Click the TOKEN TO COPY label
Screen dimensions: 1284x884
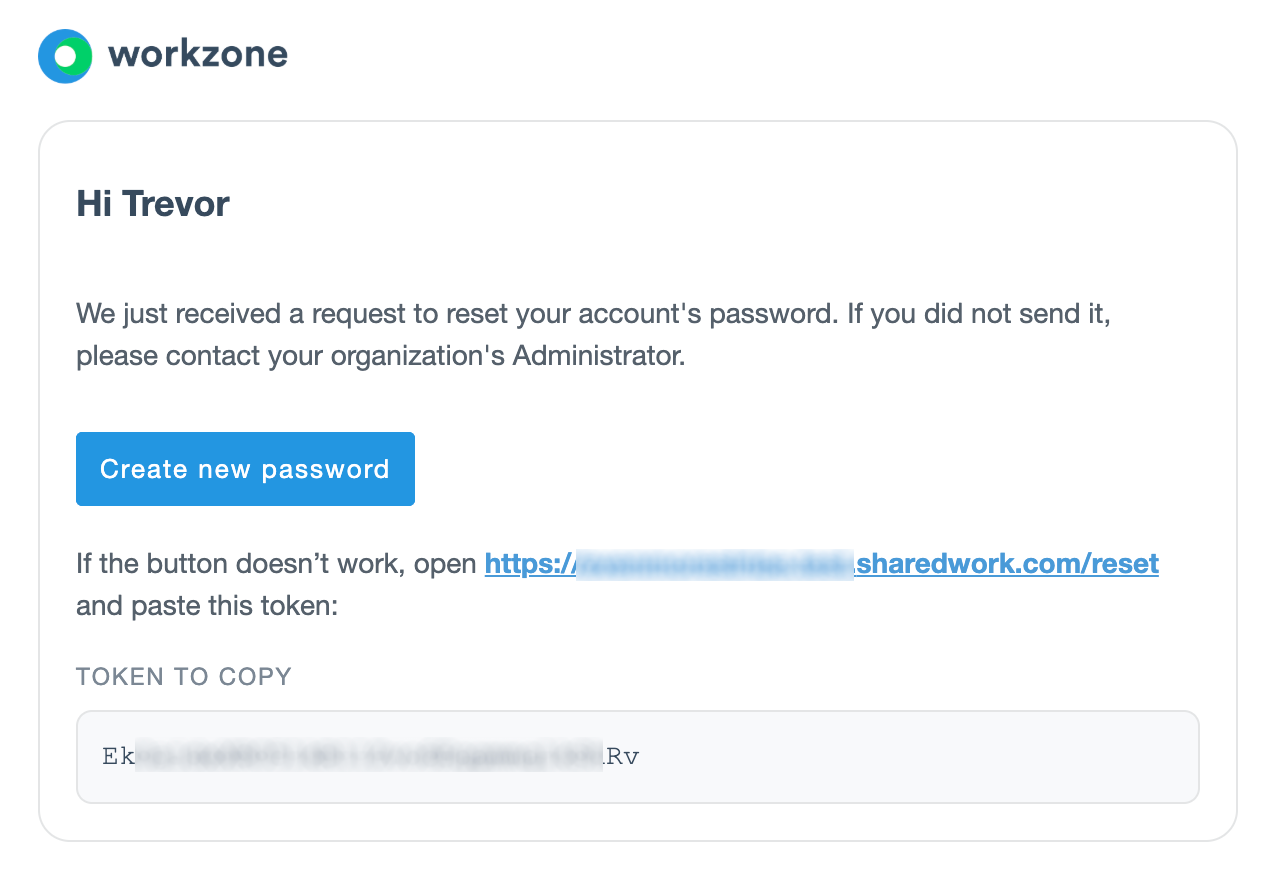pos(184,677)
